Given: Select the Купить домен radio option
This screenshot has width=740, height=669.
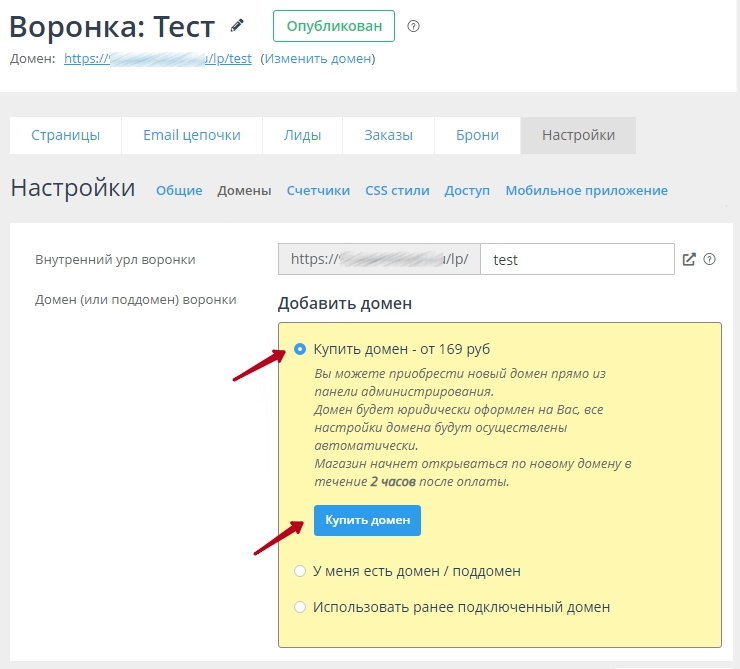Looking at the screenshot, I should [300, 349].
